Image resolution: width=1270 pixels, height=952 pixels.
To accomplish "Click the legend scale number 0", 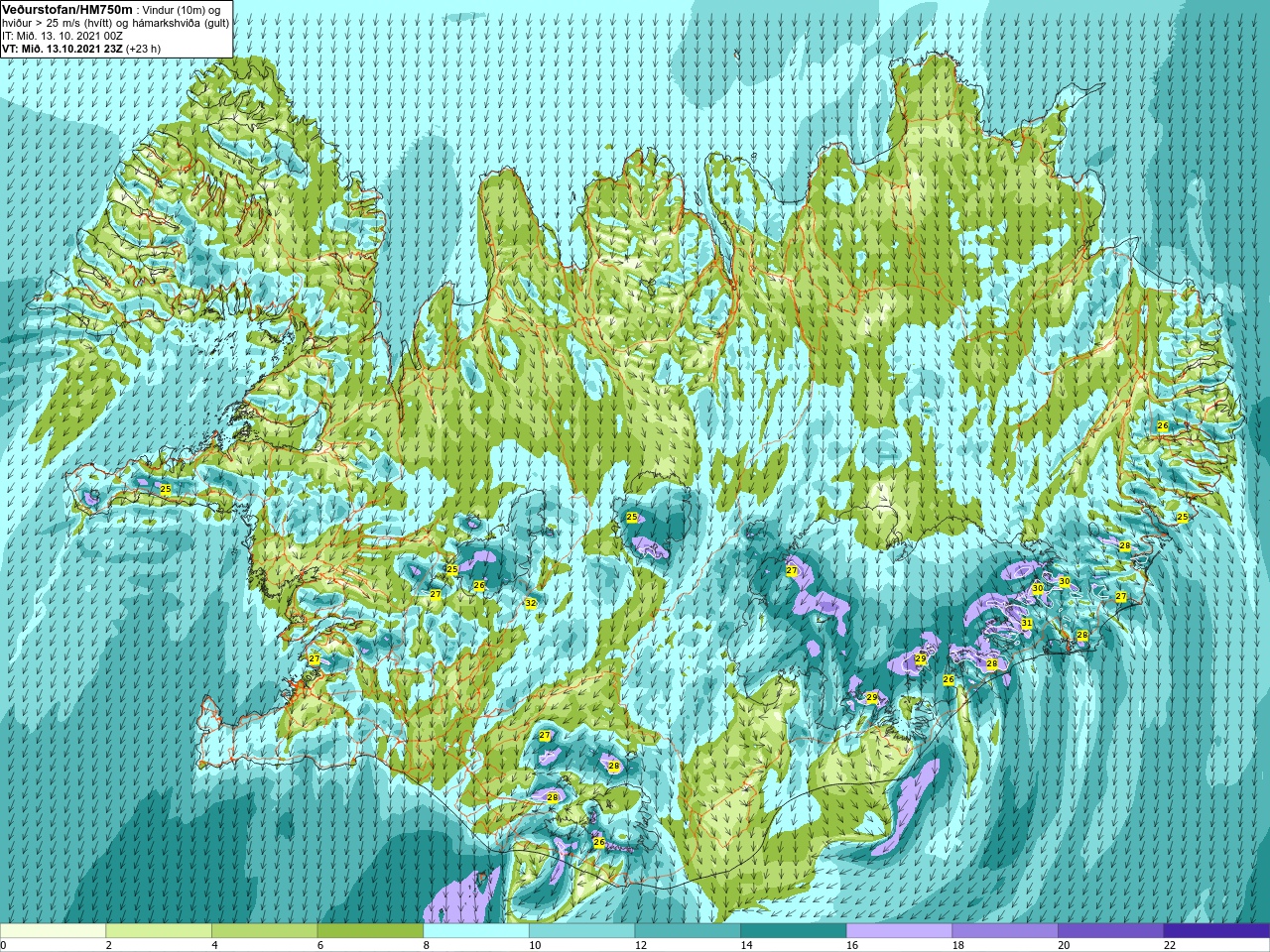I will tap(4, 946).
